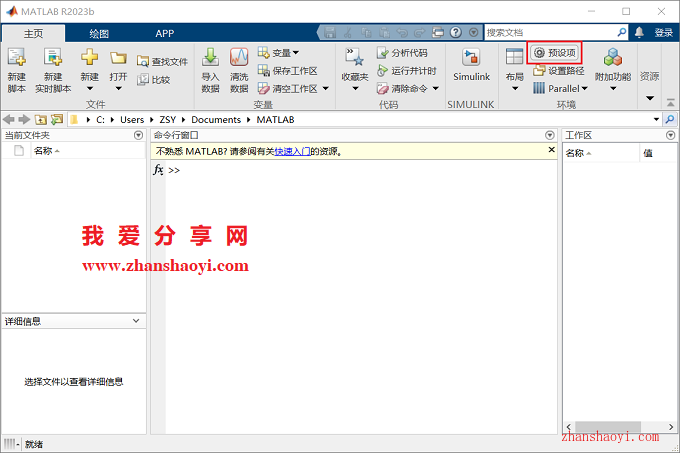Click the 清洗数据 (Clean Data) icon
The width and height of the screenshot is (680, 453).
tap(239, 57)
